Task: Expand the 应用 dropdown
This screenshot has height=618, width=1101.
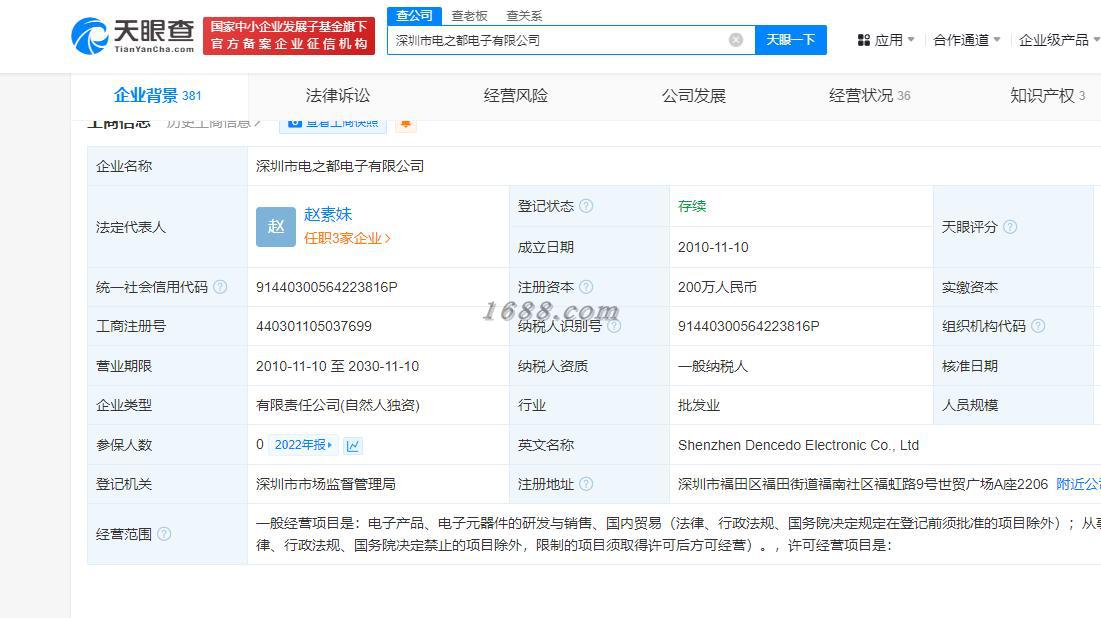Action: coord(911,39)
